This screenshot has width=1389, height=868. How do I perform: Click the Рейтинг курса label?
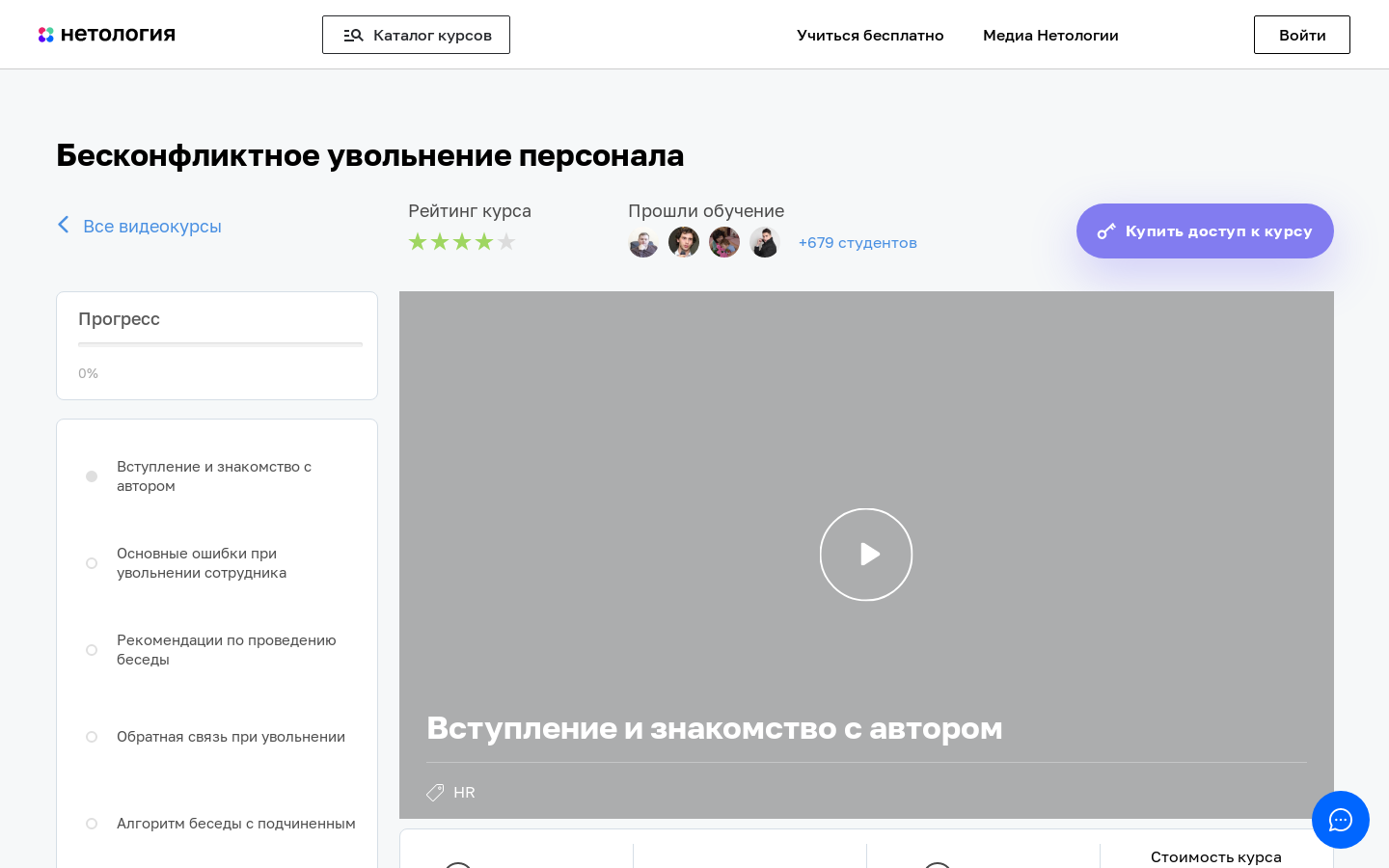(470, 211)
